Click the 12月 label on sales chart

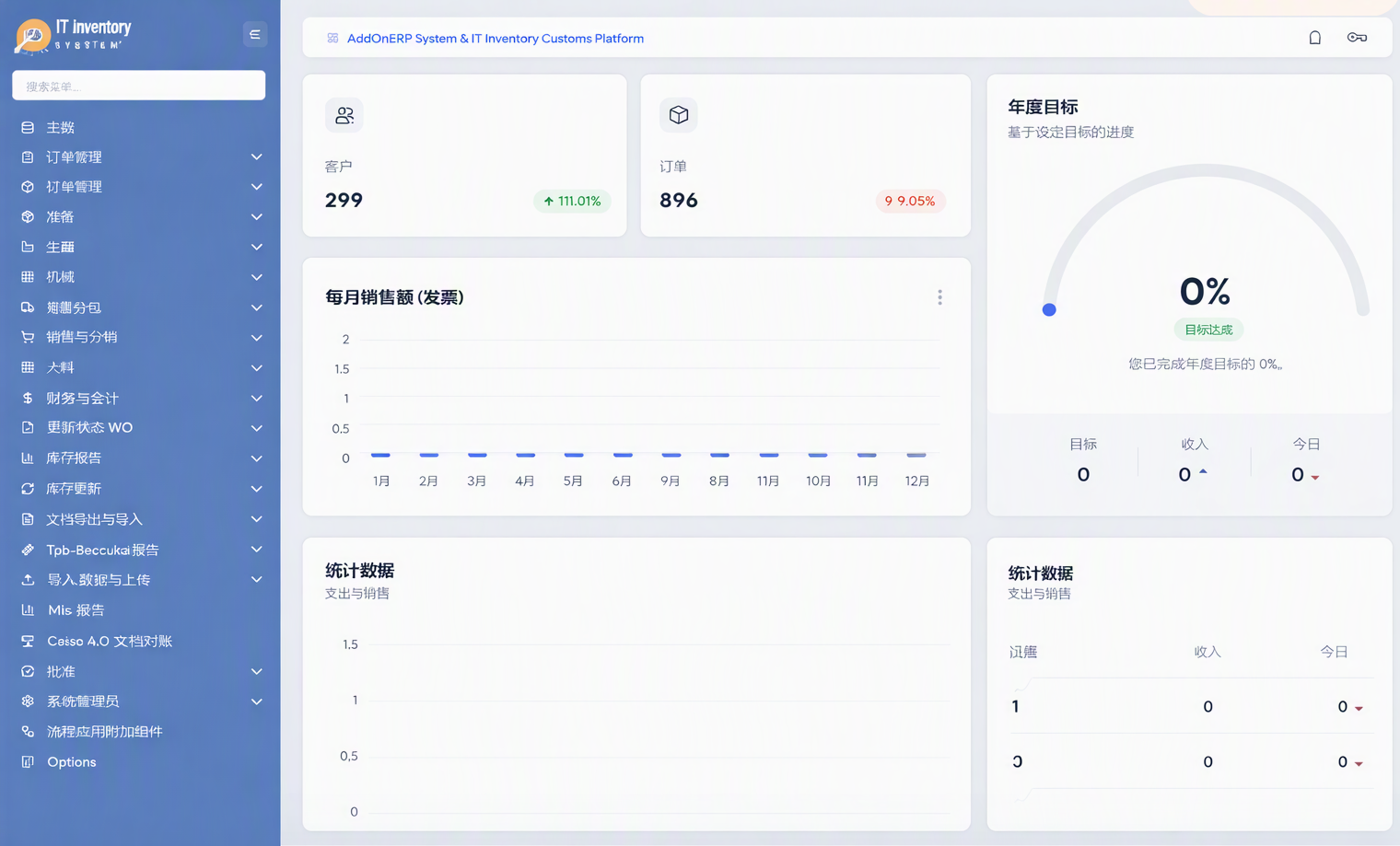(916, 481)
